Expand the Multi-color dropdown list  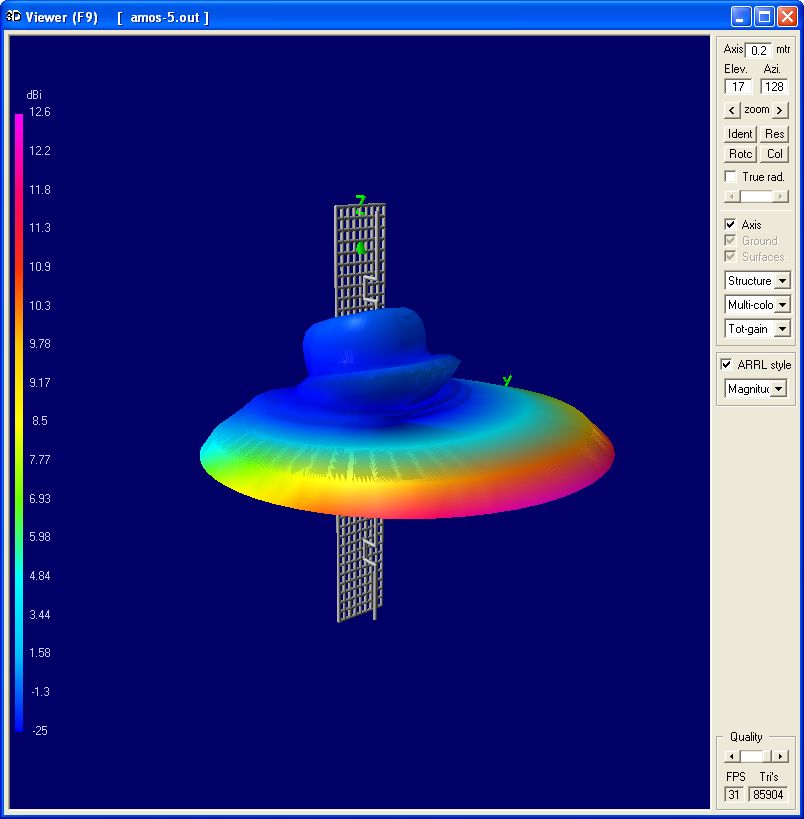[x=781, y=304]
